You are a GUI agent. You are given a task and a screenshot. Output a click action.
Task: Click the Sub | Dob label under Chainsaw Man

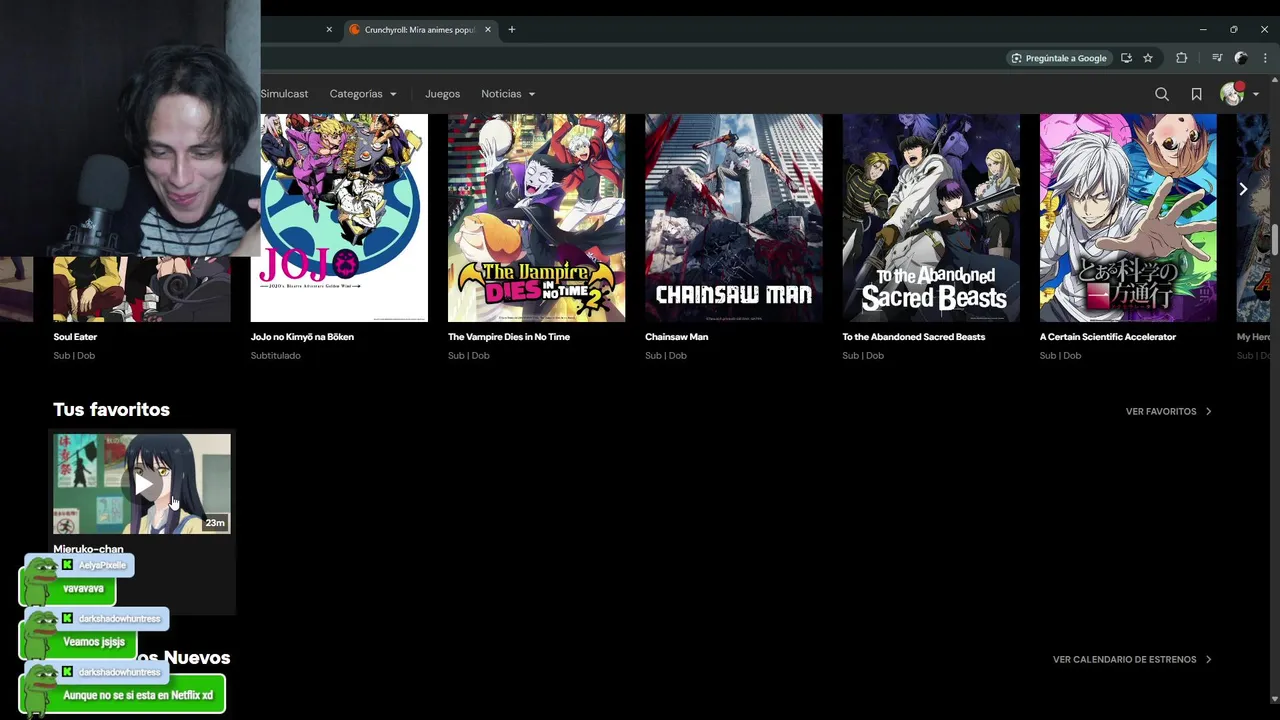click(x=665, y=356)
